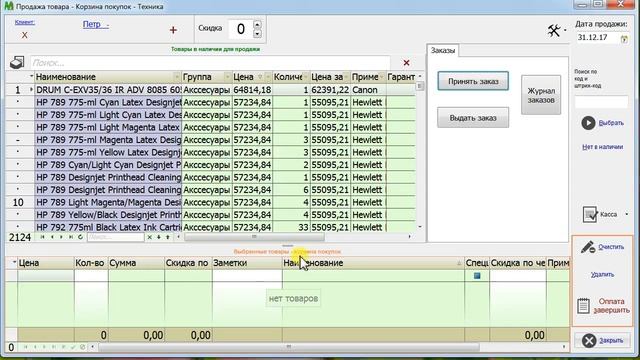Screen dimensions: 640x360
Task: Click the play icon next to Выбрать
Action: pyautogui.click(x=588, y=123)
